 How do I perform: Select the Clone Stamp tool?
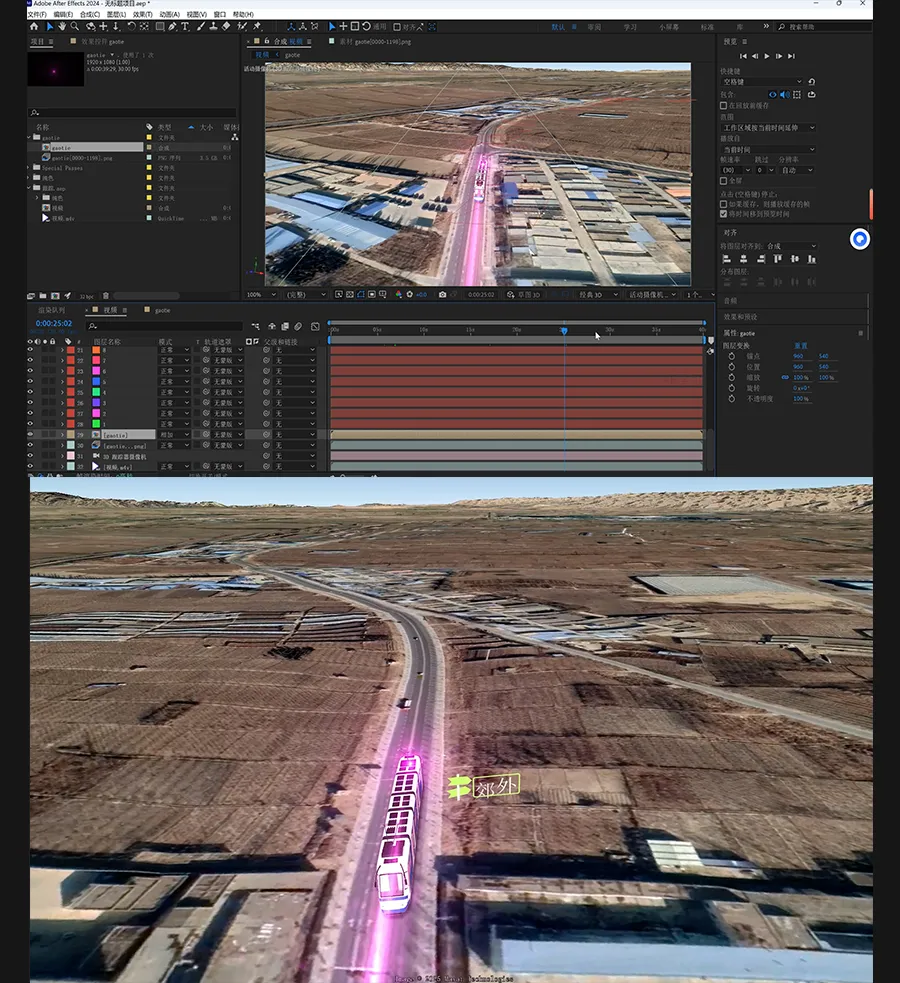pyautogui.click(x=213, y=26)
